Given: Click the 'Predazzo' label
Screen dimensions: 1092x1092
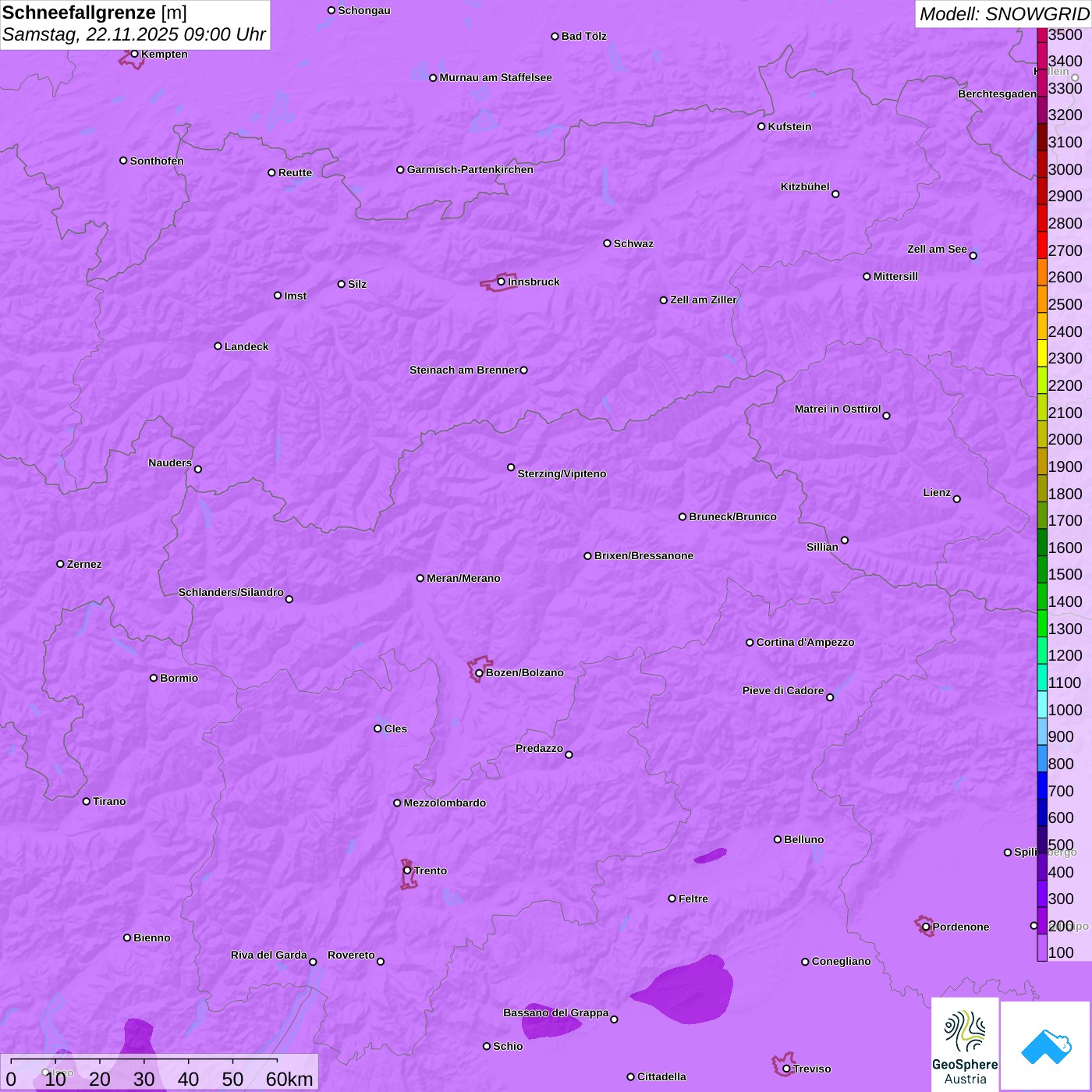Looking at the screenshot, I should (x=539, y=748).
